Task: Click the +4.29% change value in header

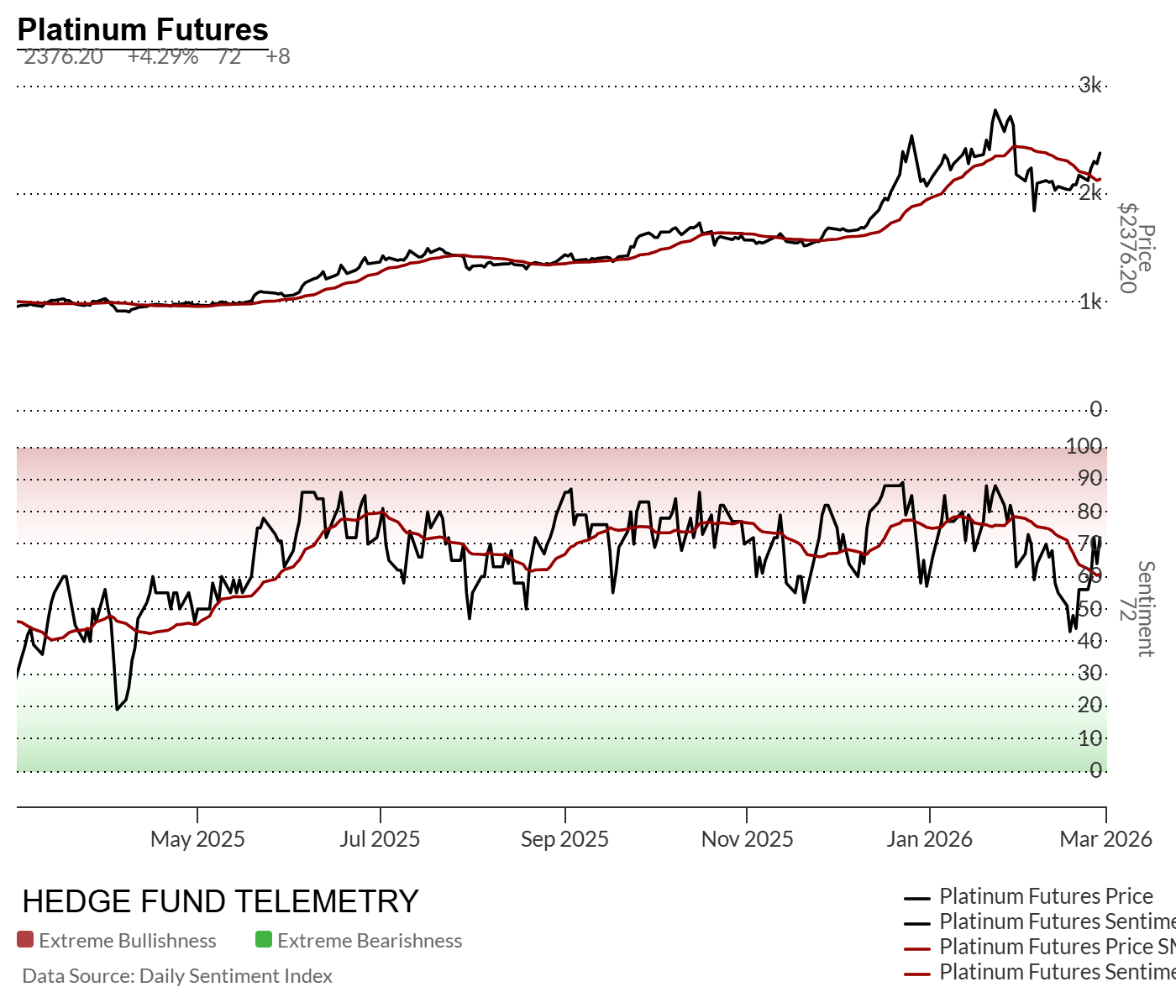Action: coord(163,57)
